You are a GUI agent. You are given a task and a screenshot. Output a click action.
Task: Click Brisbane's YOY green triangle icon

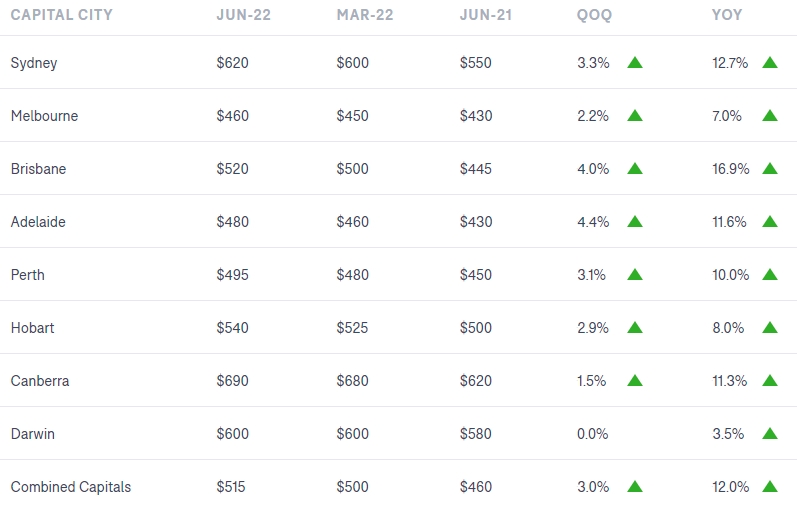(770, 168)
